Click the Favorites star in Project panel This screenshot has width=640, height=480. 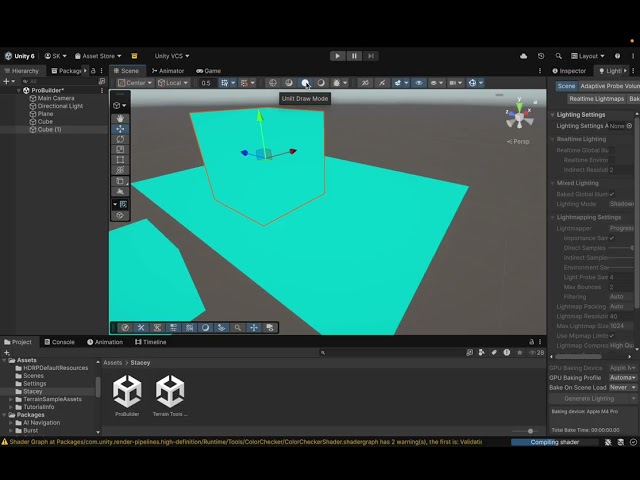coord(520,352)
